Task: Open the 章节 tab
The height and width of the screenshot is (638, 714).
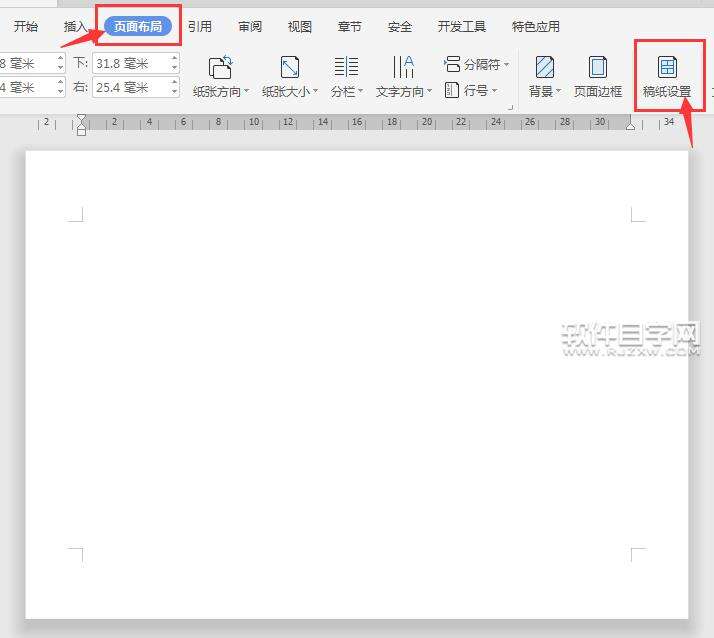Action: 350,26
